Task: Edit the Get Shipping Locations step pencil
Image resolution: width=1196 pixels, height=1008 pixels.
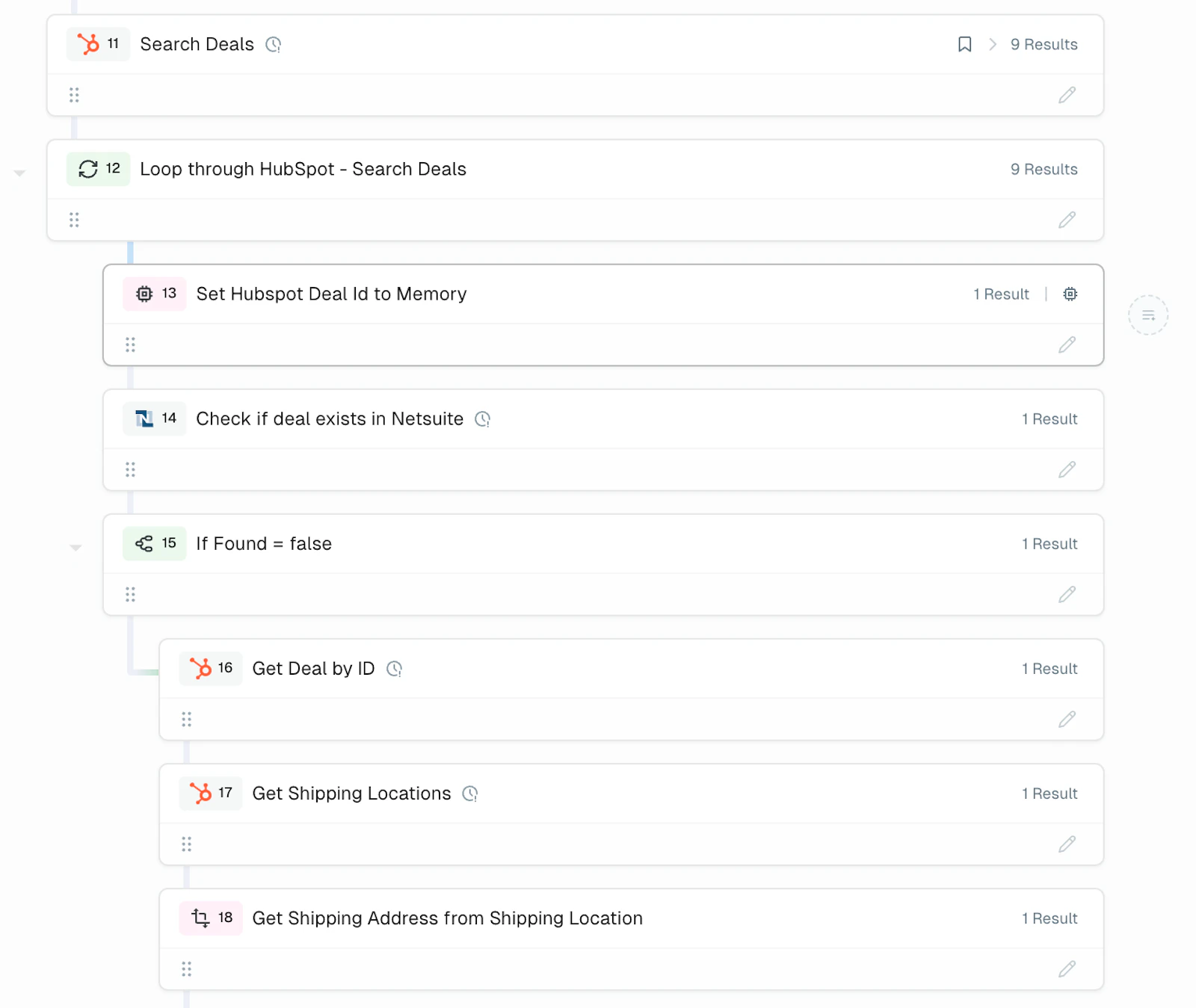Action: [1067, 844]
